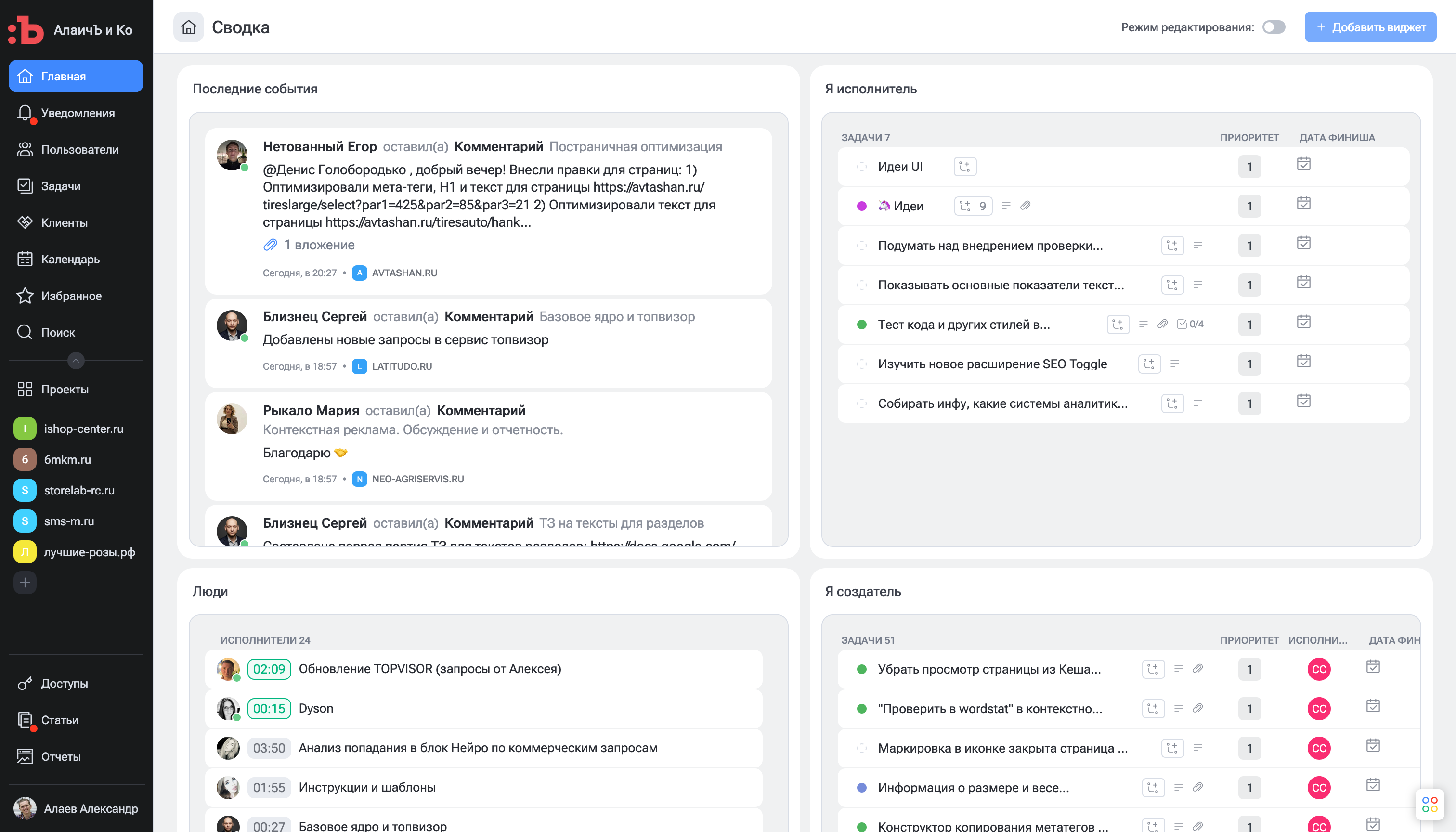Click the Добавить виджет button
Image resolution: width=1456 pixels, height=832 pixels.
(x=1370, y=27)
